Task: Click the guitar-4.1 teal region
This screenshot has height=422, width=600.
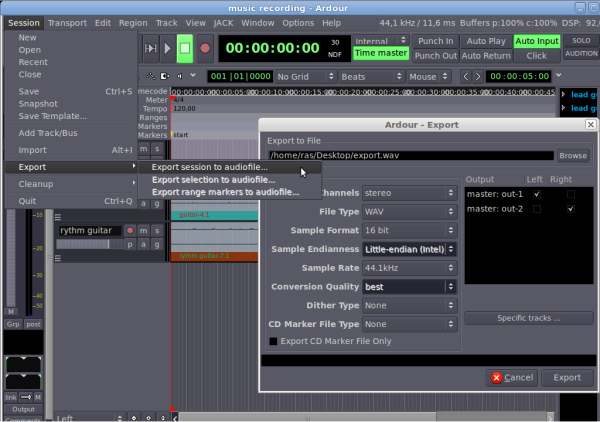Action: point(214,215)
